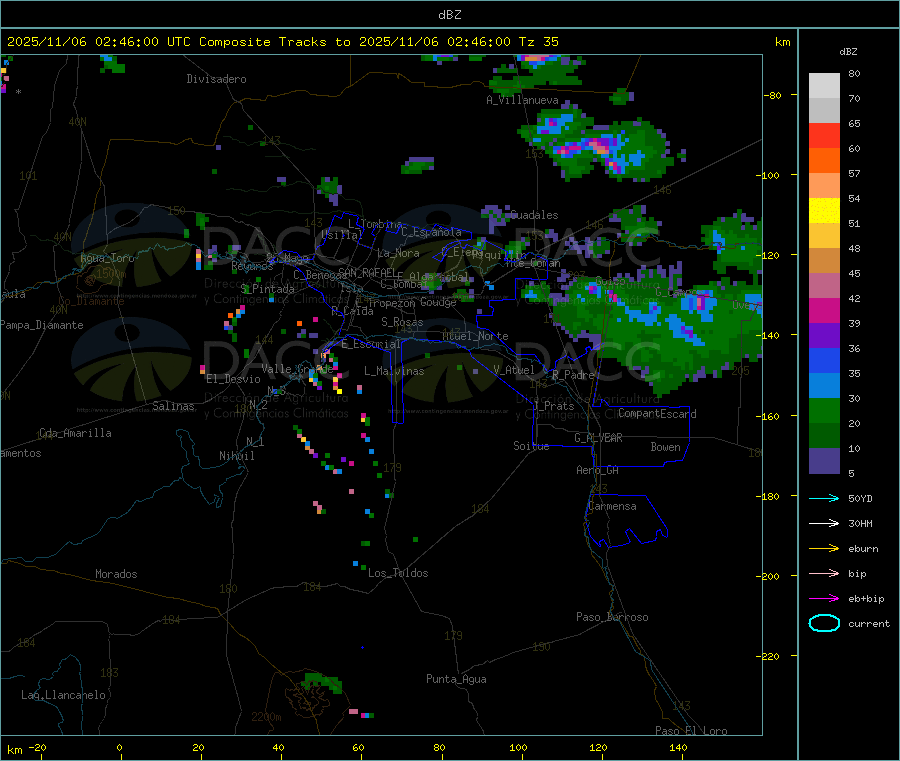Click the S_Pintada place label
The width and height of the screenshot is (900, 761).
(x=267, y=289)
